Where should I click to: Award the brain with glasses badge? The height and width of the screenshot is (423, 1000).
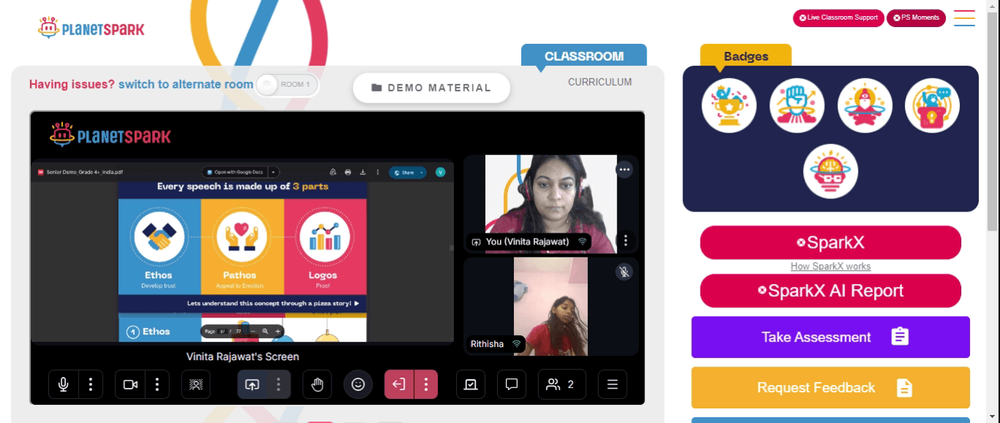pyautogui.click(x=830, y=171)
